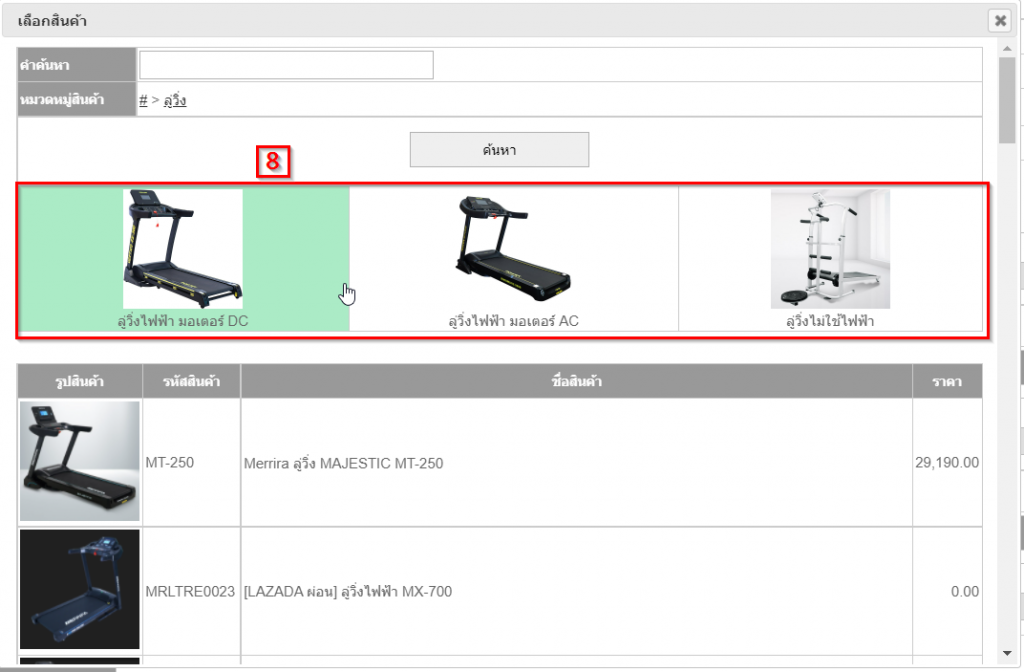Select the MT-250 product code cell
1024x672 pixels.
coord(170,463)
